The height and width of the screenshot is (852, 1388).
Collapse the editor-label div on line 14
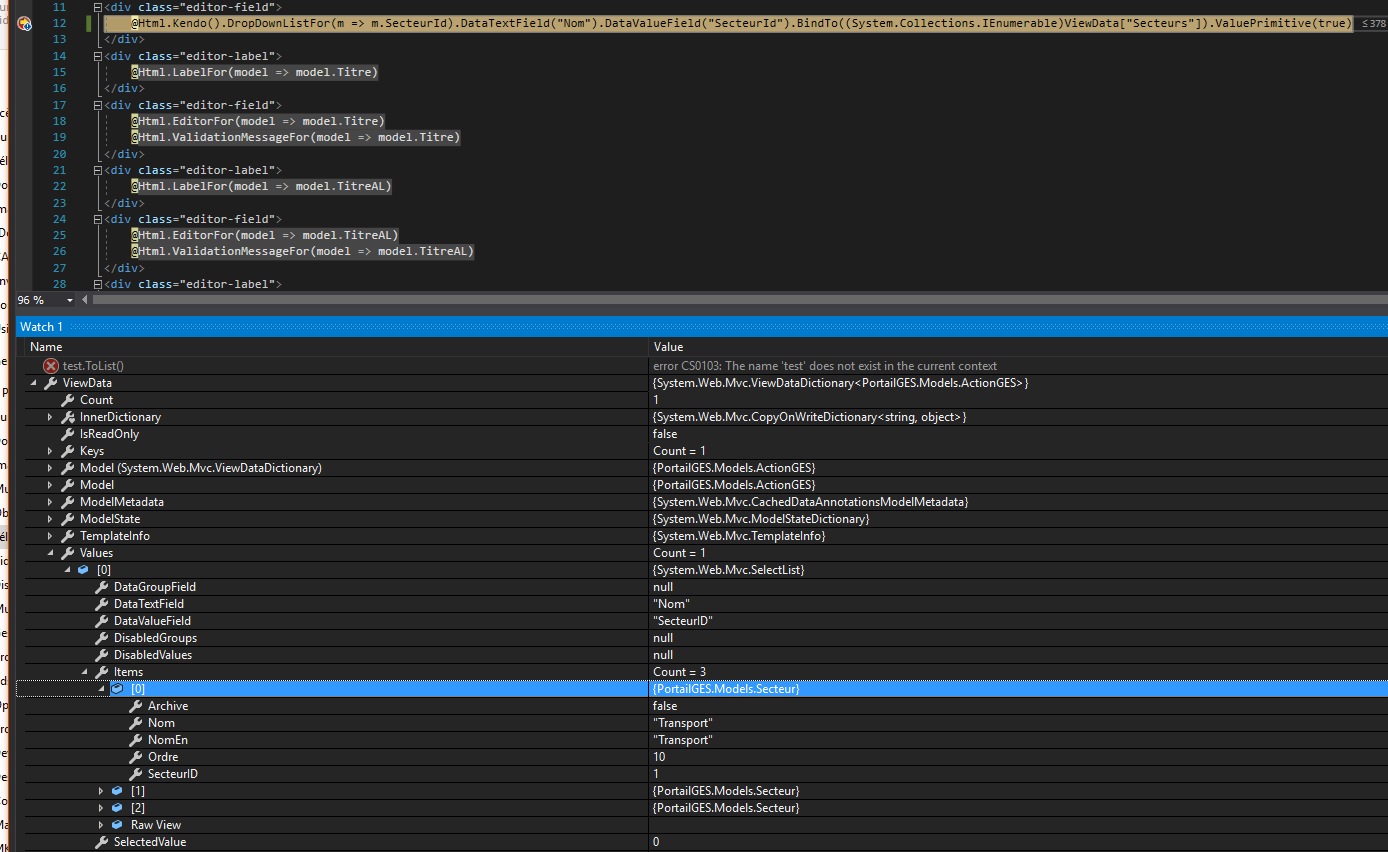(x=97, y=57)
